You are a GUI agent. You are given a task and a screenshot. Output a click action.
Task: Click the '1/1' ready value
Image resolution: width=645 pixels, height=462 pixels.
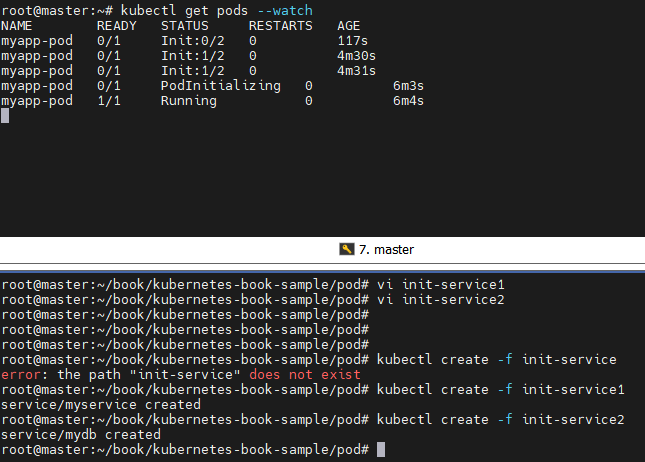tap(109, 101)
